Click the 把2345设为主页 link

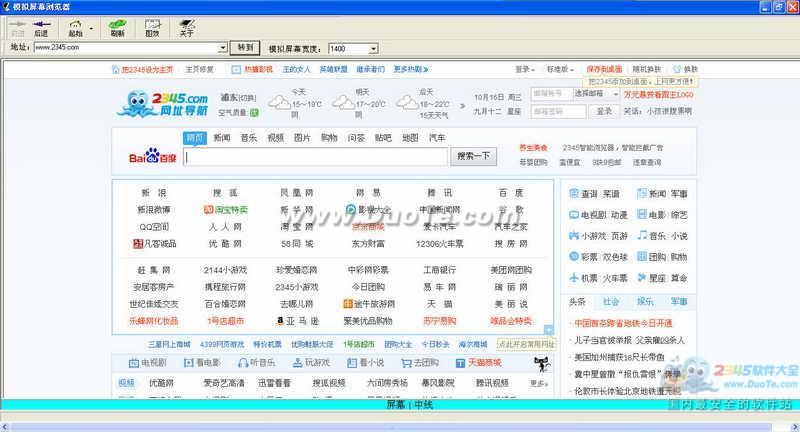[x=147, y=70]
